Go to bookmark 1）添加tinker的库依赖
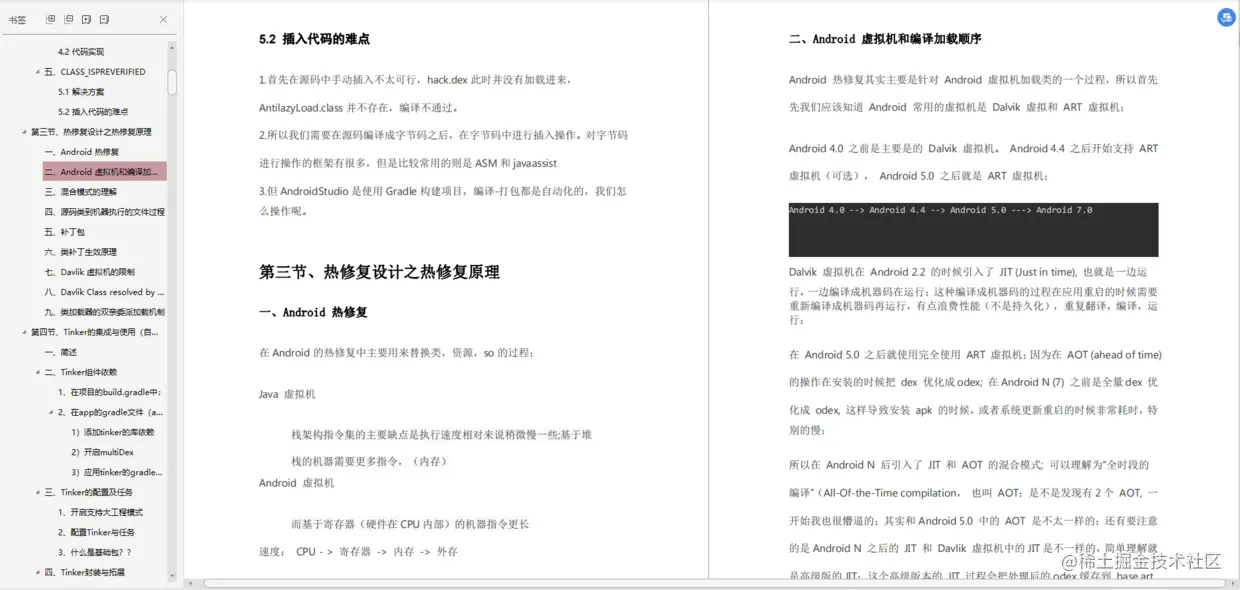1240x590 pixels. (112, 432)
